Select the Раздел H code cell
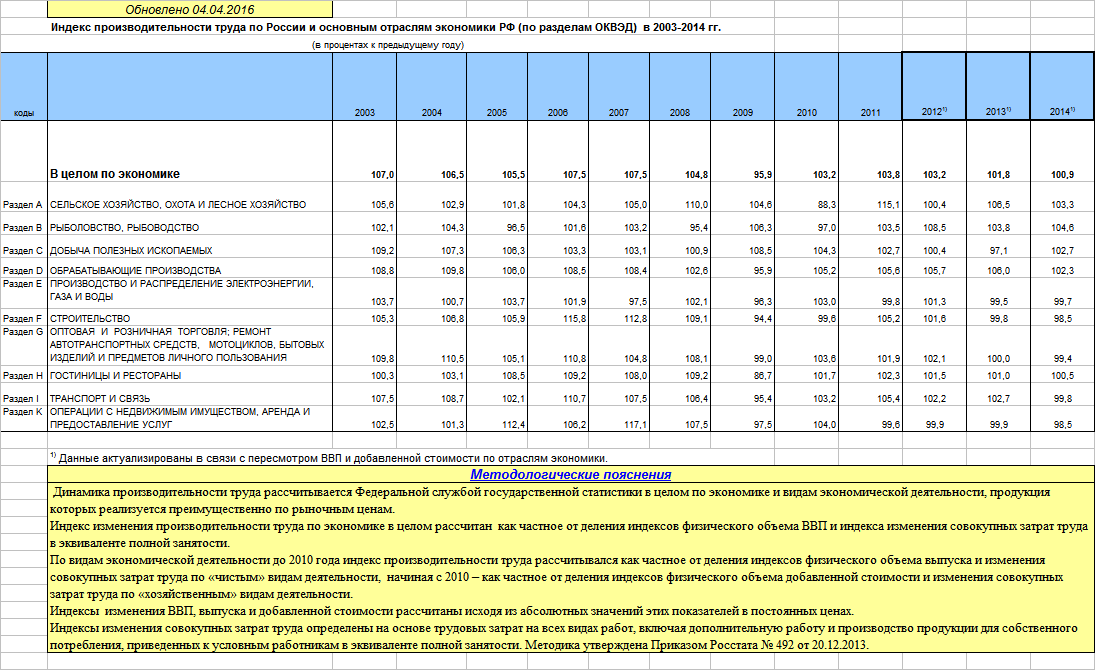This screenshot has height=670, width=1095. pyautogui.click(x=23, y=376)
